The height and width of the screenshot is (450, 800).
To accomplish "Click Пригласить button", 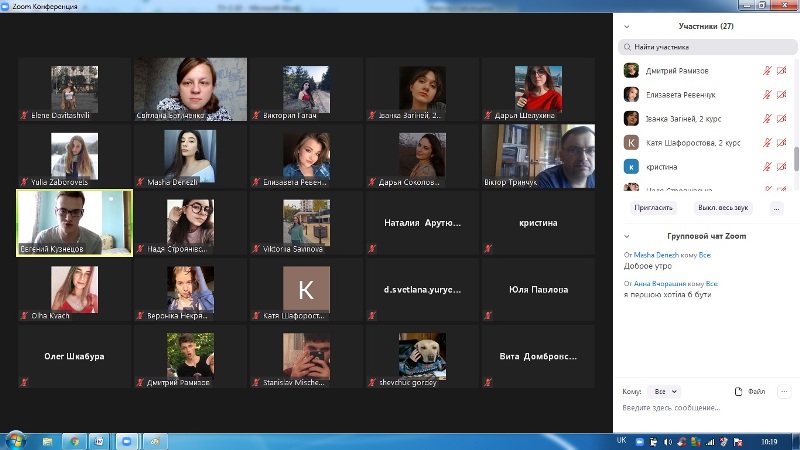I will click(x=653, y=208).
